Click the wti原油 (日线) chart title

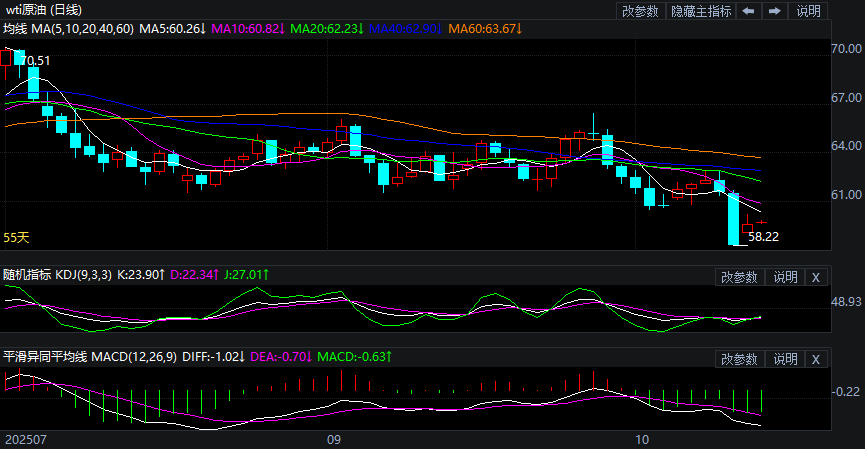[44, 10]
